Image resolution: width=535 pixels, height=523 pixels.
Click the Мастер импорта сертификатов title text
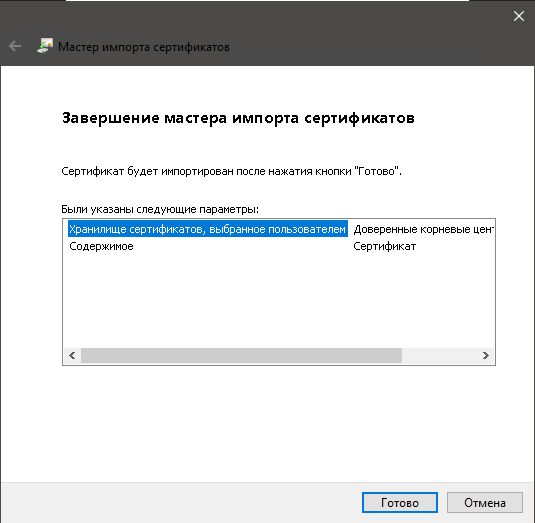[x=144, y=47]
